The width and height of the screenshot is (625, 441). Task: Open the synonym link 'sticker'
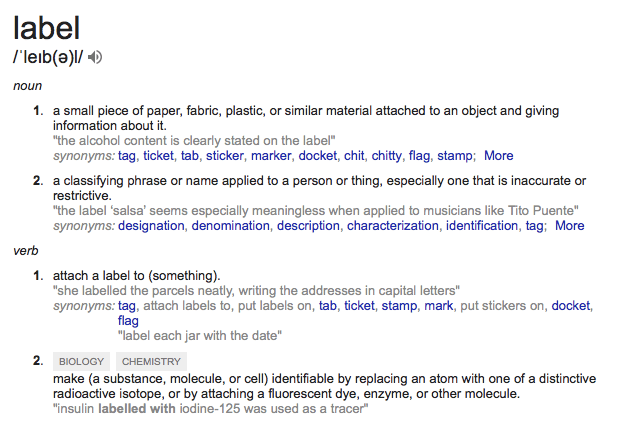(x=224, y=155)
